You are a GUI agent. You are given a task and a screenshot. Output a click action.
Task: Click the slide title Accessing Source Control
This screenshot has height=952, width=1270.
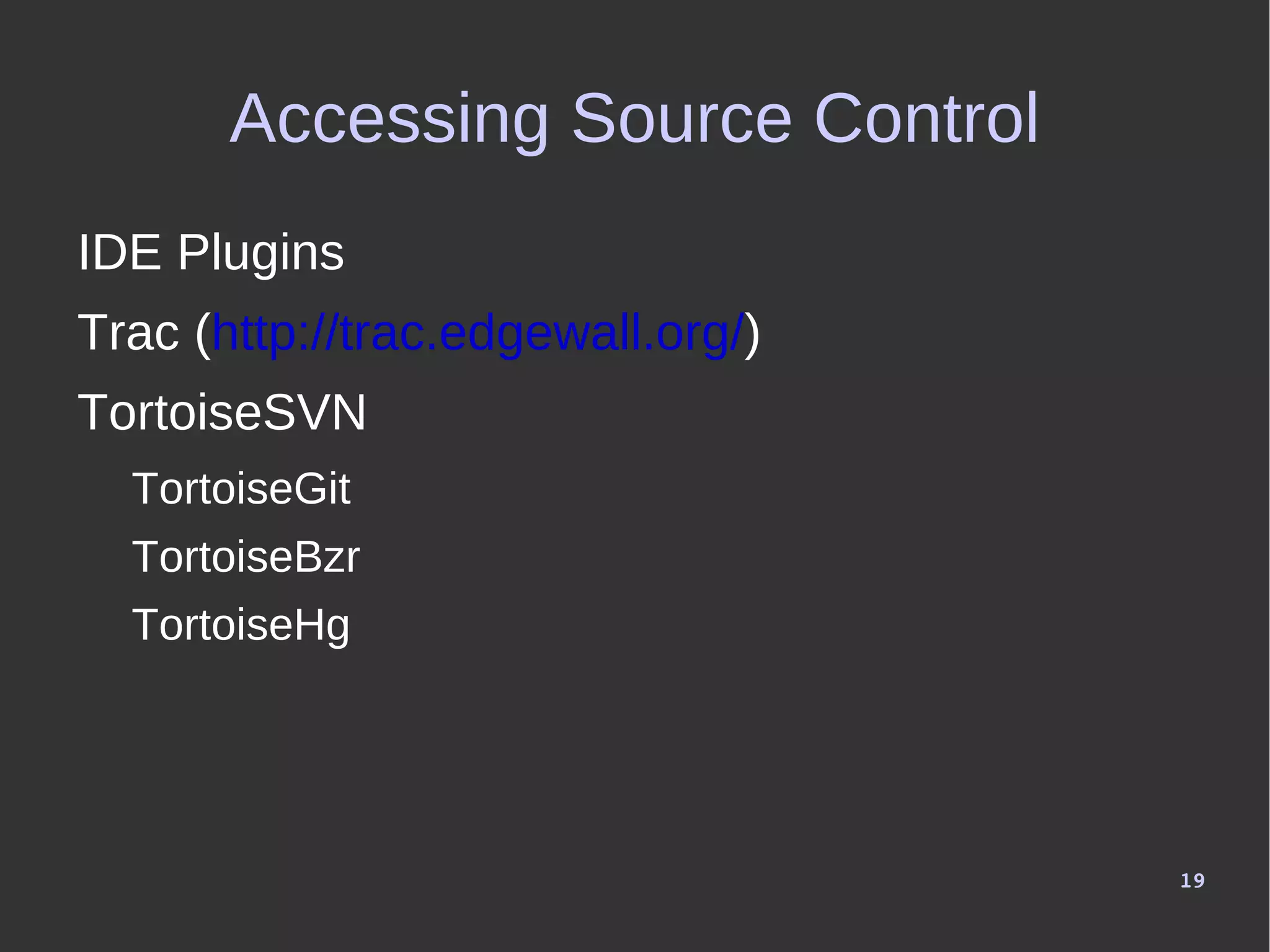[x=634, y=119]
